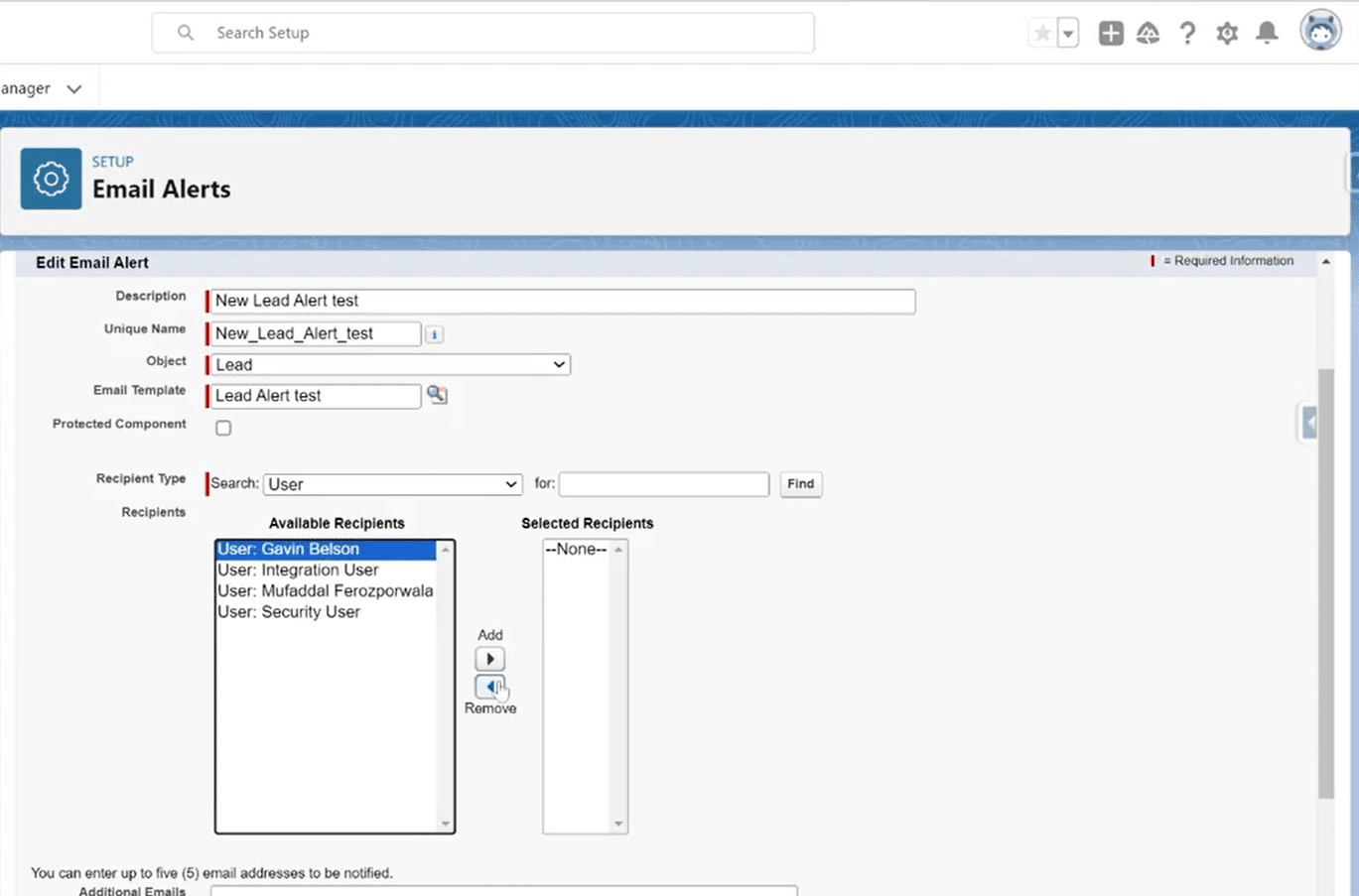Enable the Protected Component checkbox
Viewport: 1359px width, 896px height.
click(x=223, y=428)
